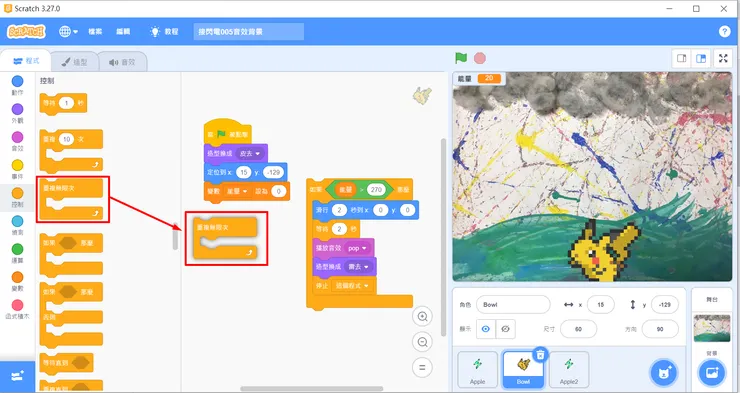The width and height of the screenshot is (740, 393).
Task: Select the yellow Events category circle
Action: point(17,165)
